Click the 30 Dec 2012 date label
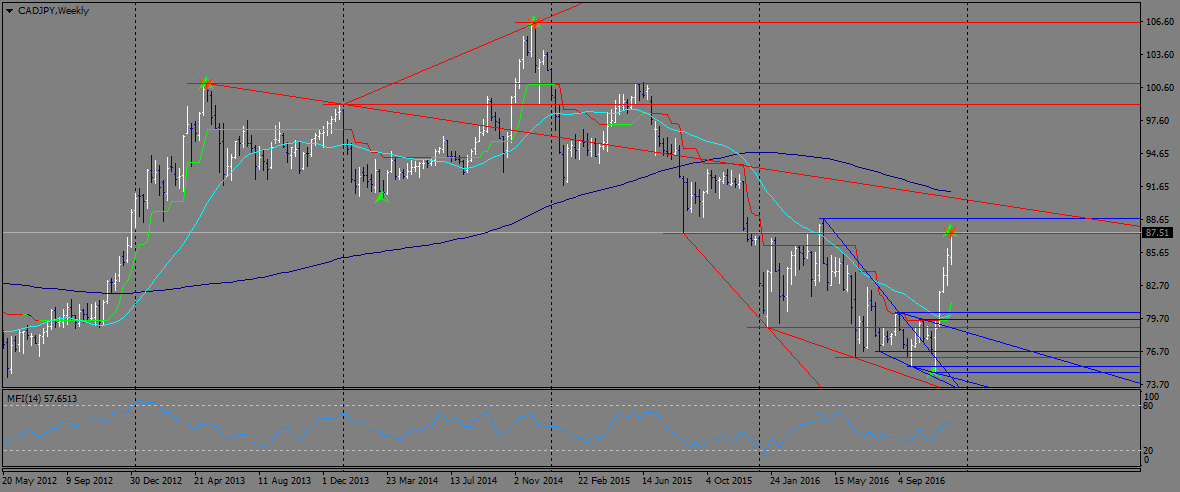This screenshot has width=1180, height=492. (x=157, y=479)
